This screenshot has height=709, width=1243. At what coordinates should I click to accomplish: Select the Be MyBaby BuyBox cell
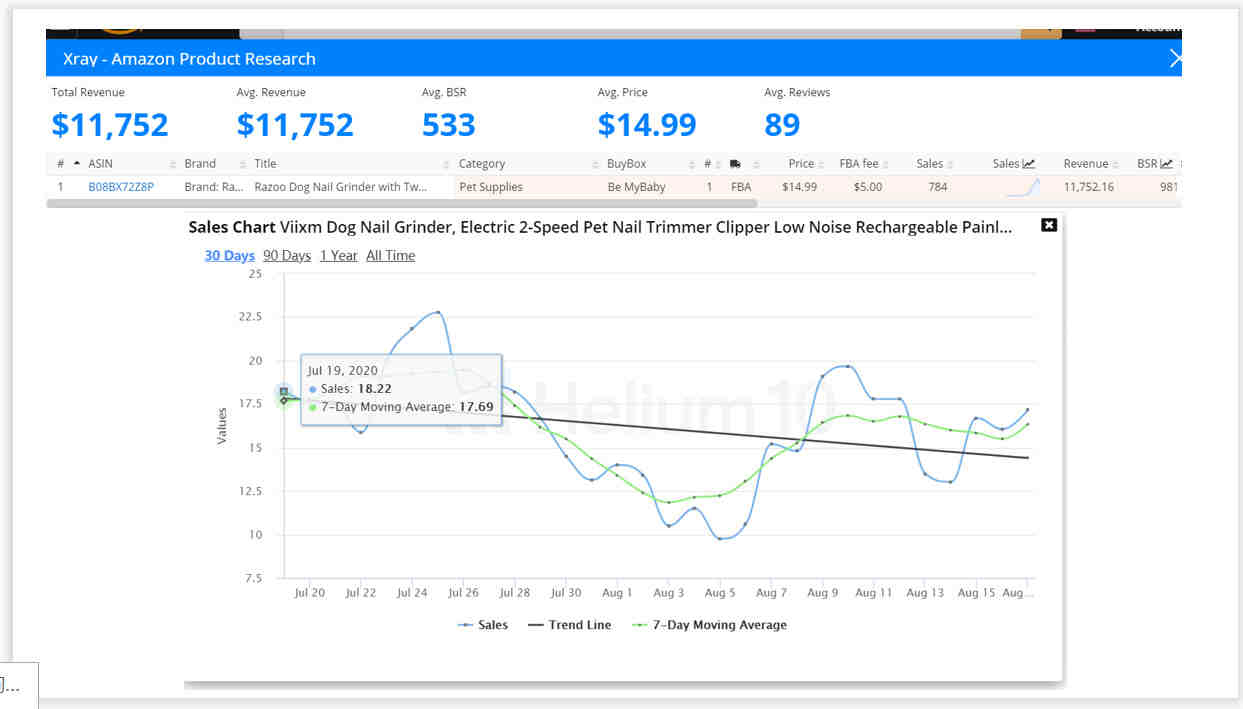(636, 187)
